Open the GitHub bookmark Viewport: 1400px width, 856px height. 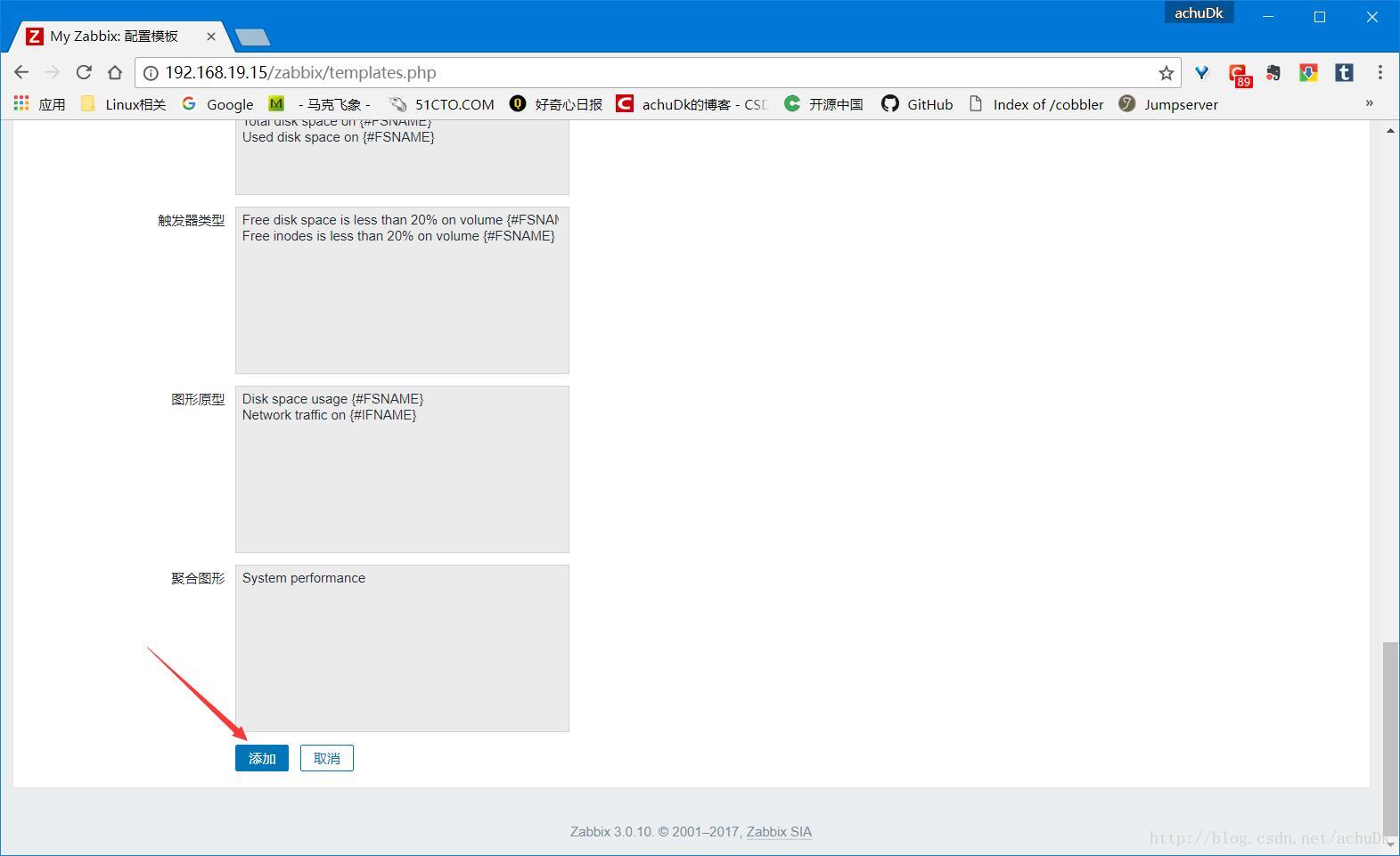pyautogui.click(x=917, y=104)
